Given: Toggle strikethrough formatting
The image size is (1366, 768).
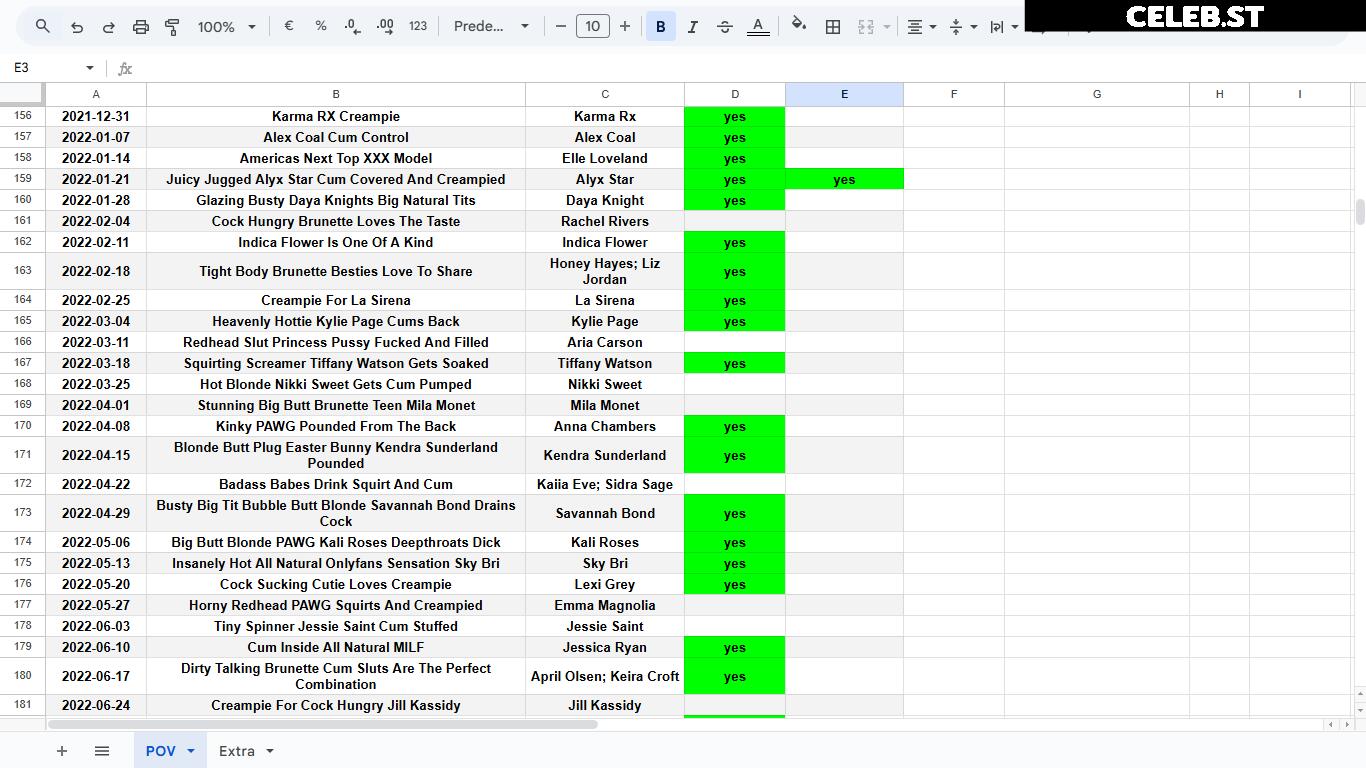Looking at the screenshot, I should pyautogui.click(x=725, y=27).
